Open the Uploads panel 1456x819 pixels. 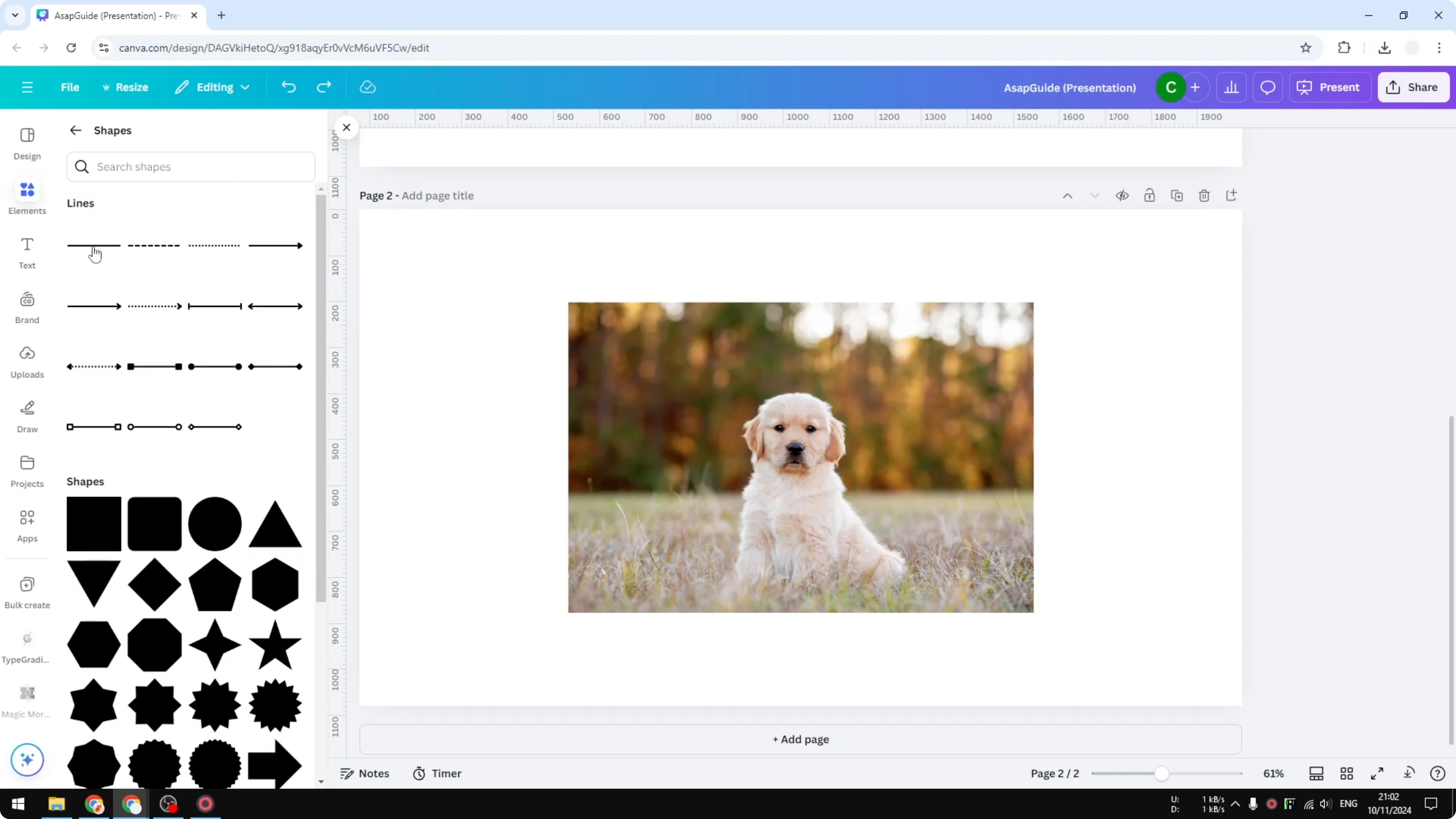coord(27,362)
